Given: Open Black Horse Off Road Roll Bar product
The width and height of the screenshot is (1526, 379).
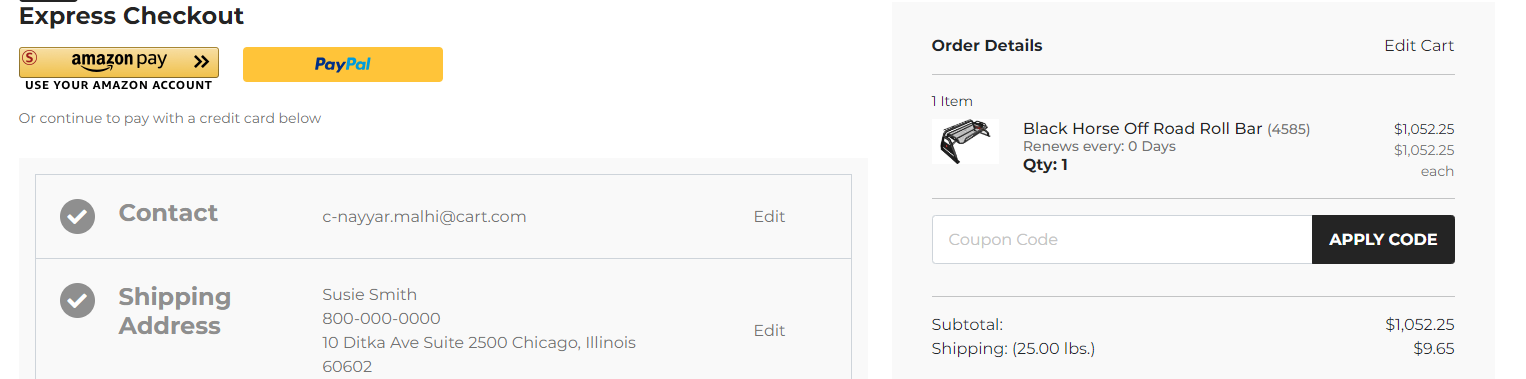Looking at the screenshot, I should [1142, 129].
